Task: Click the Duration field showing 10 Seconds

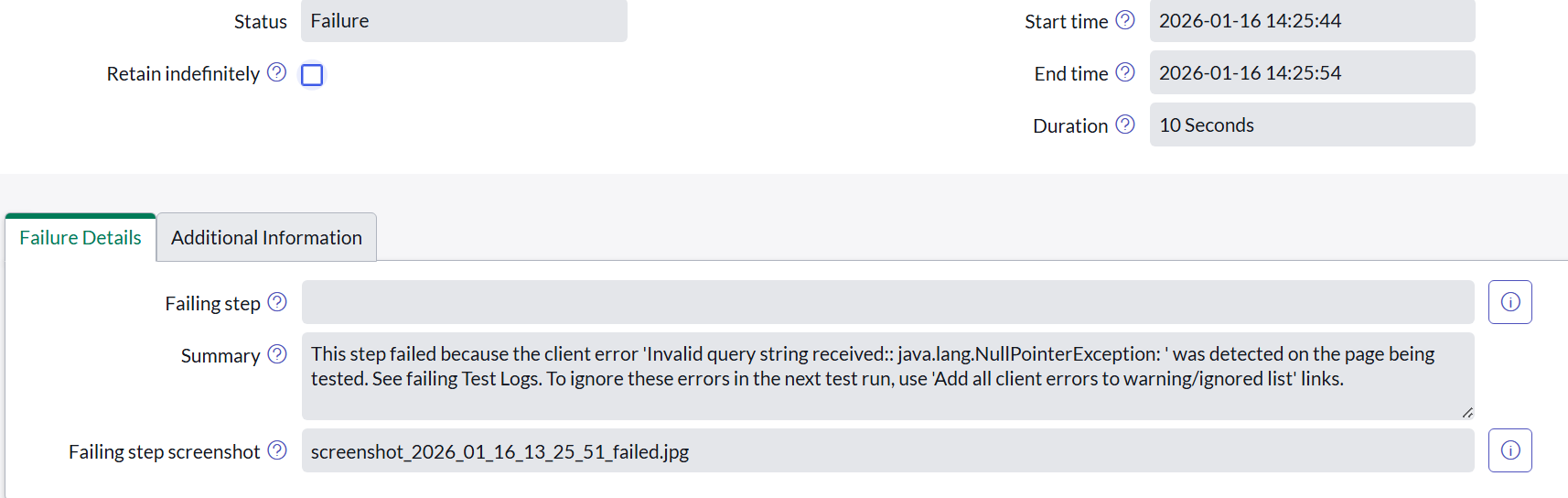Action: click(1312, 124)
